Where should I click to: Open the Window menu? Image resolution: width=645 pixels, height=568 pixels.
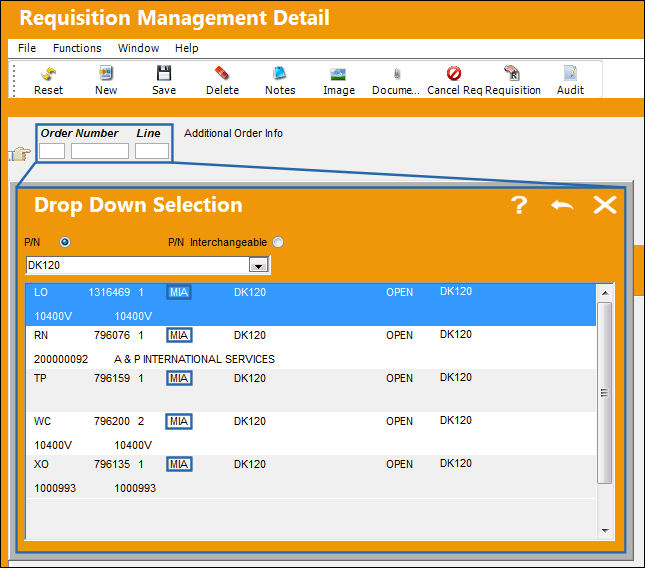pyautogui.click(x=138, y=48)
